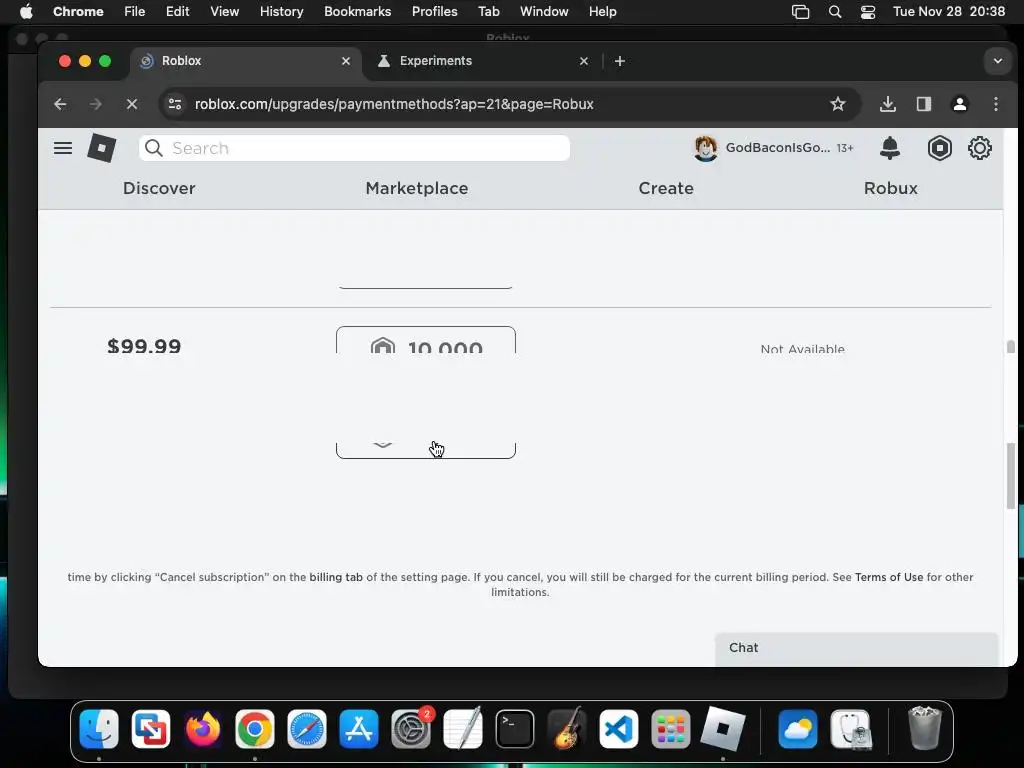Open Visual Studio Code from the Dock
This screenshot has height=768, width=1024.
pyautogui.click(x=618, y=729)
